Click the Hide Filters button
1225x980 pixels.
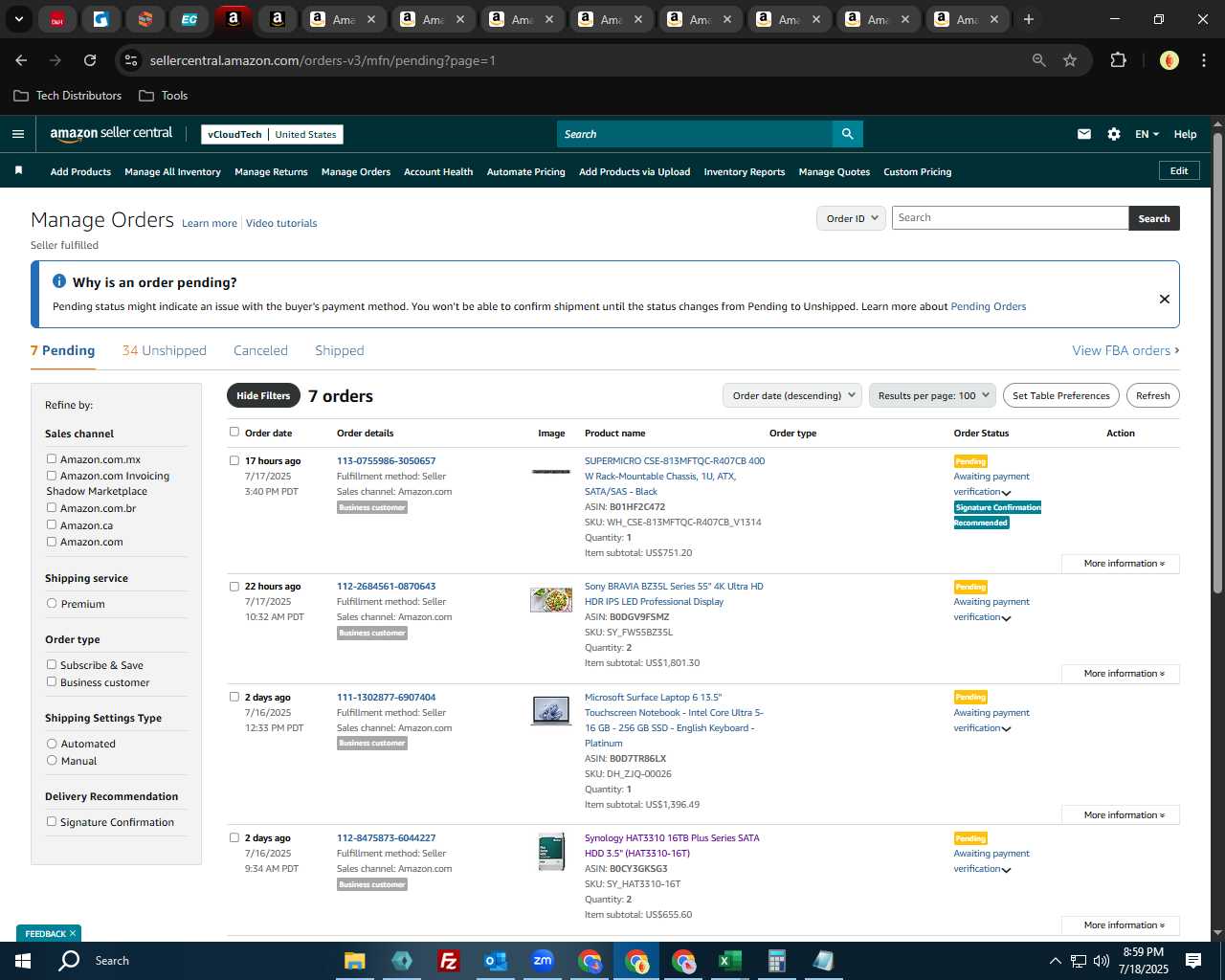tap(263, 395)
